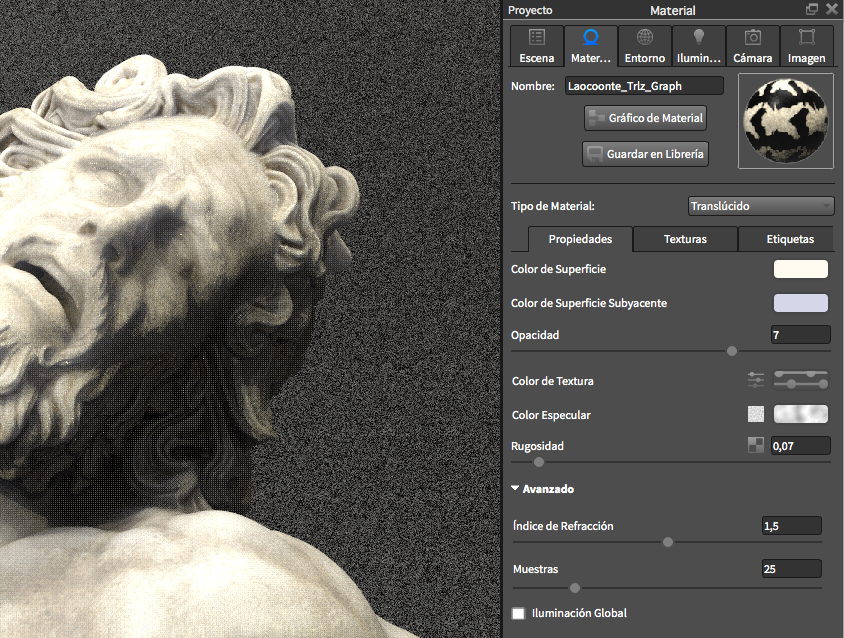Open Color de Superficie Subyacente swatch

click(x=800, y=303)
